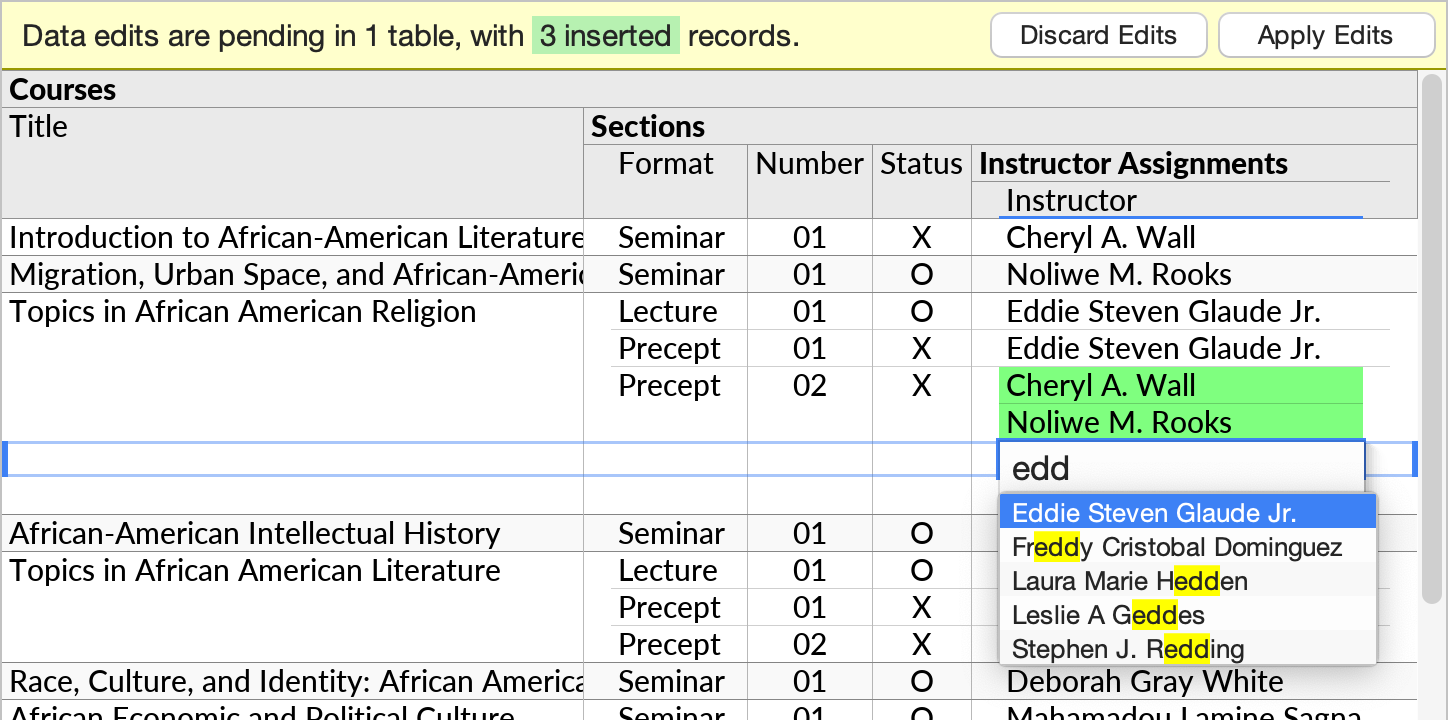Click the "Title" column header

[x=38, y=126]
